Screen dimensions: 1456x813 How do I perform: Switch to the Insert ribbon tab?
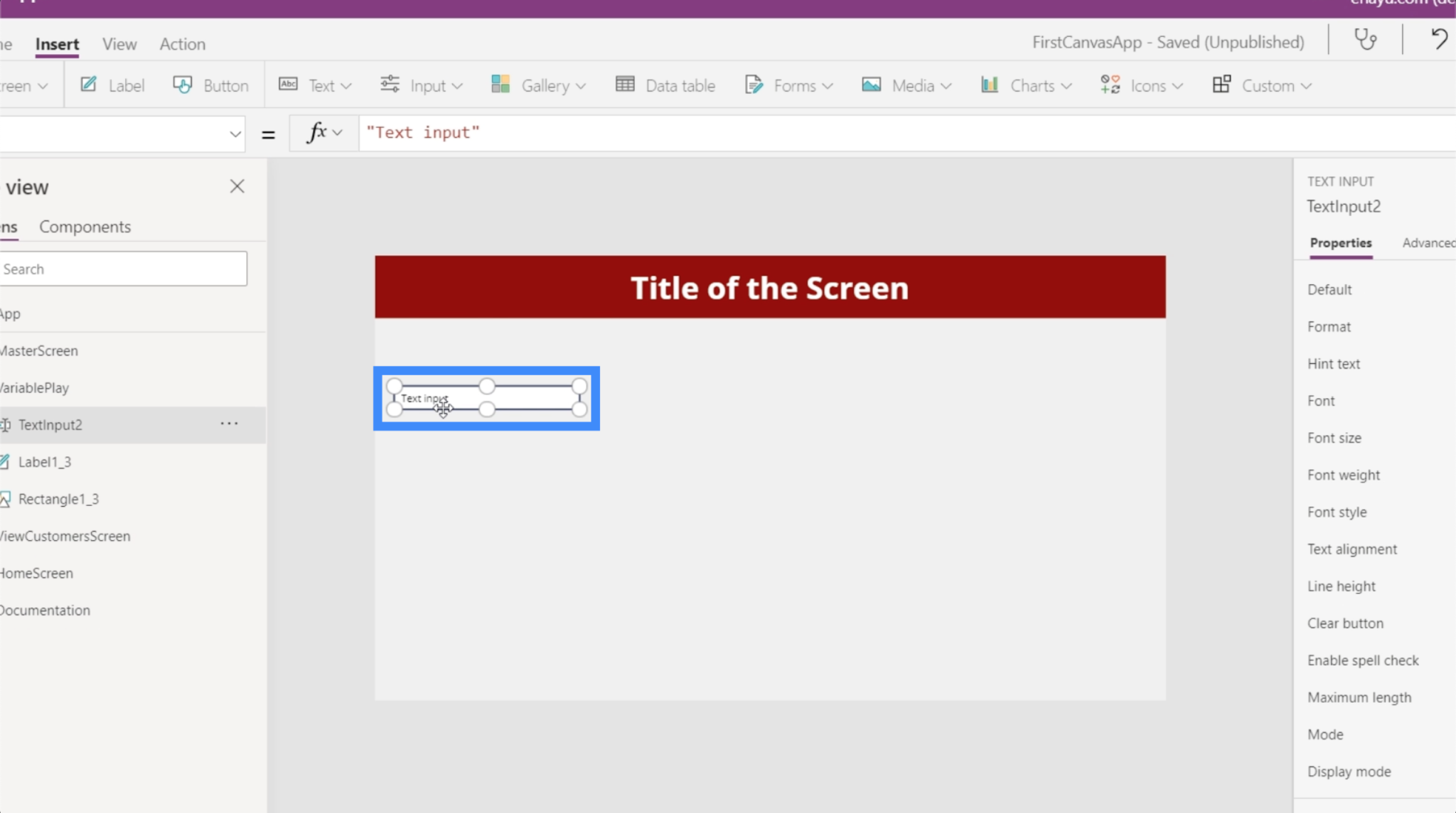[x=57, y=44]
